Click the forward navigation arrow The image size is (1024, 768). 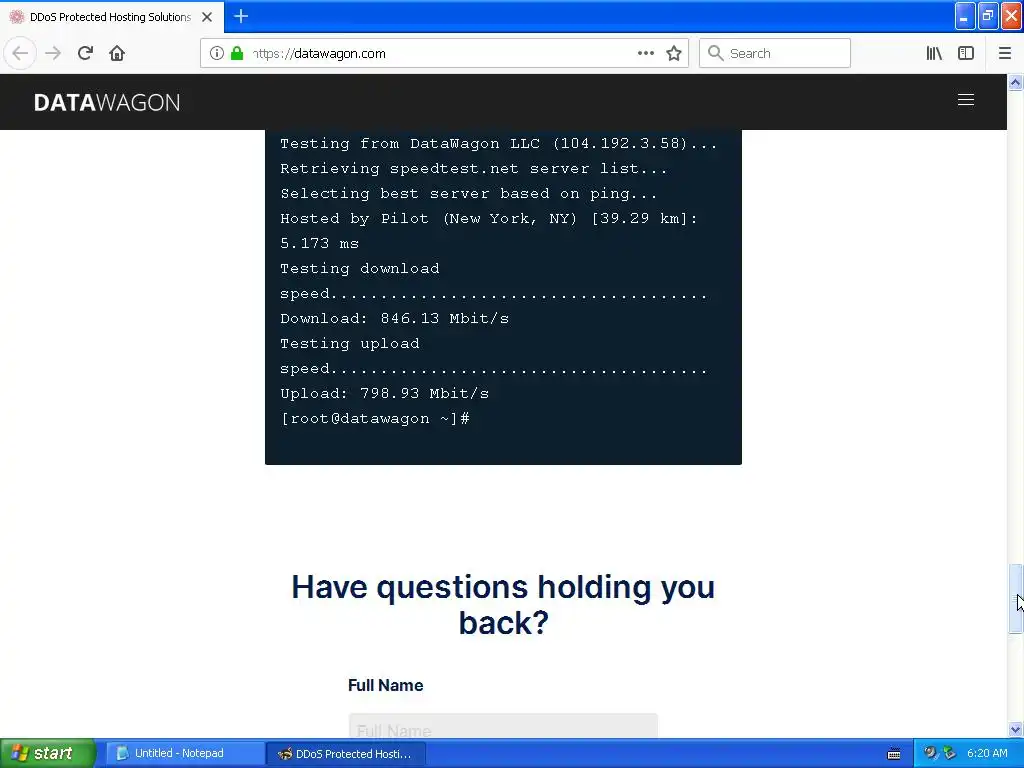pyautogui.click(x=53, y=53)
